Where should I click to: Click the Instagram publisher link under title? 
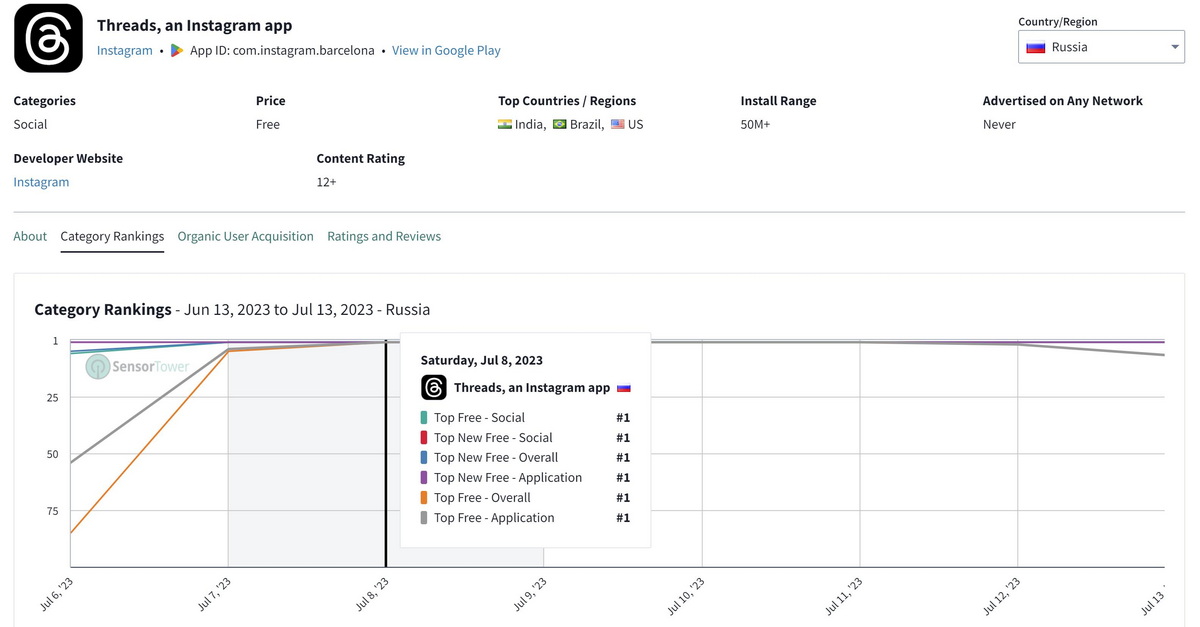coord(125,50)
